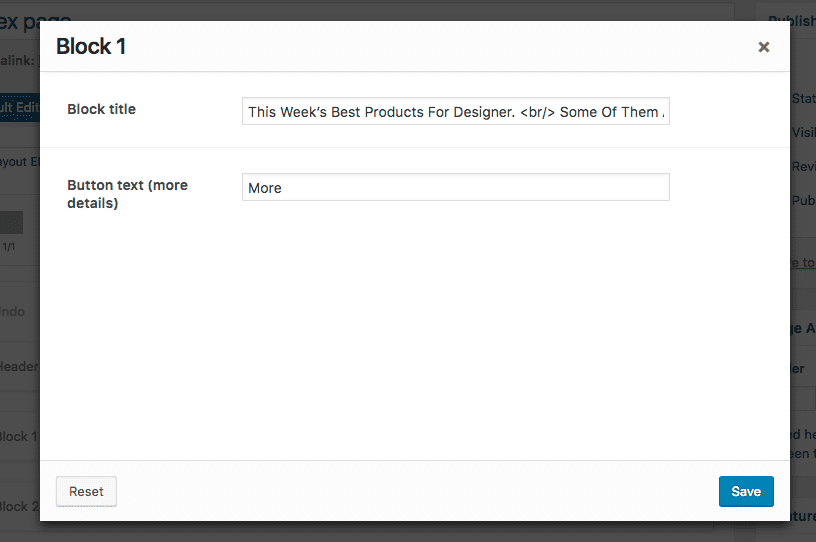Screen dimensions: 816x542
Task: Select the Block title label
Action: tap(101, 109)
